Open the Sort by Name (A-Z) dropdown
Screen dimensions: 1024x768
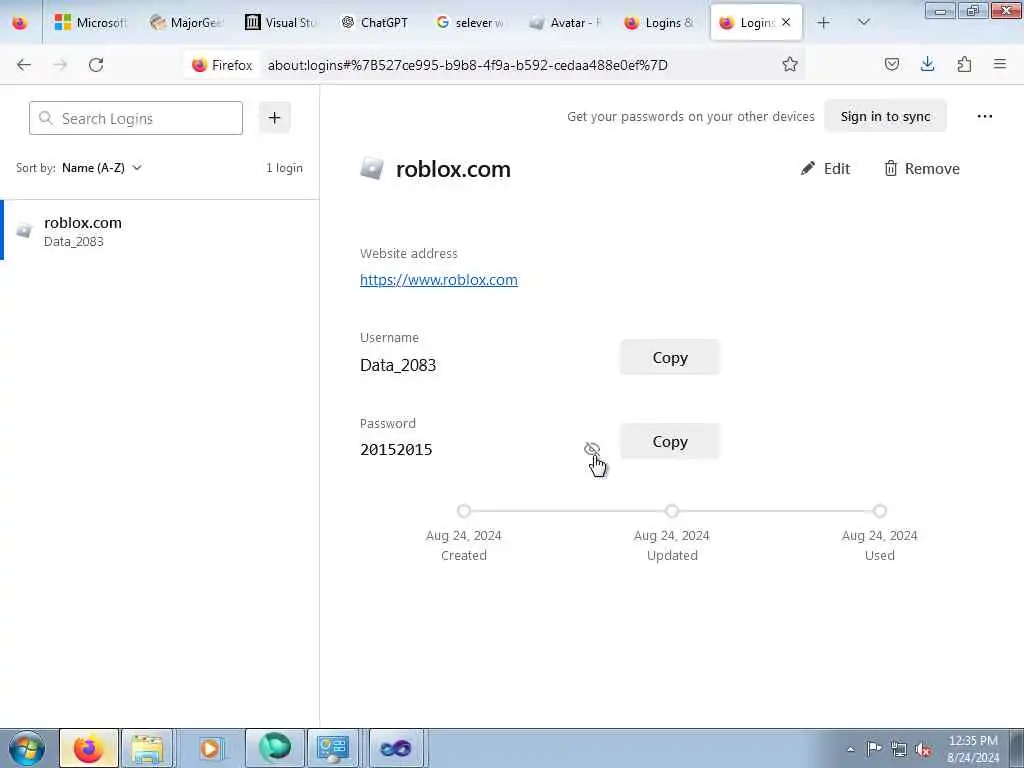(x=102, y=168)
